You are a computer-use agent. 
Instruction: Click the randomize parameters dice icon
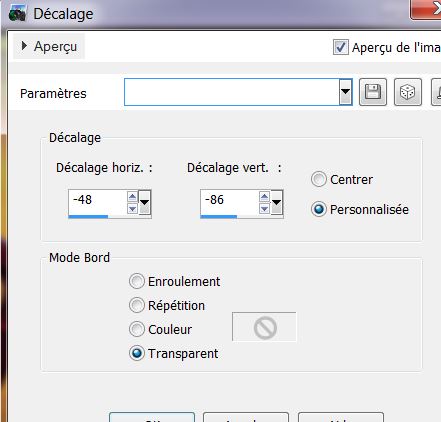coord(408,92)
